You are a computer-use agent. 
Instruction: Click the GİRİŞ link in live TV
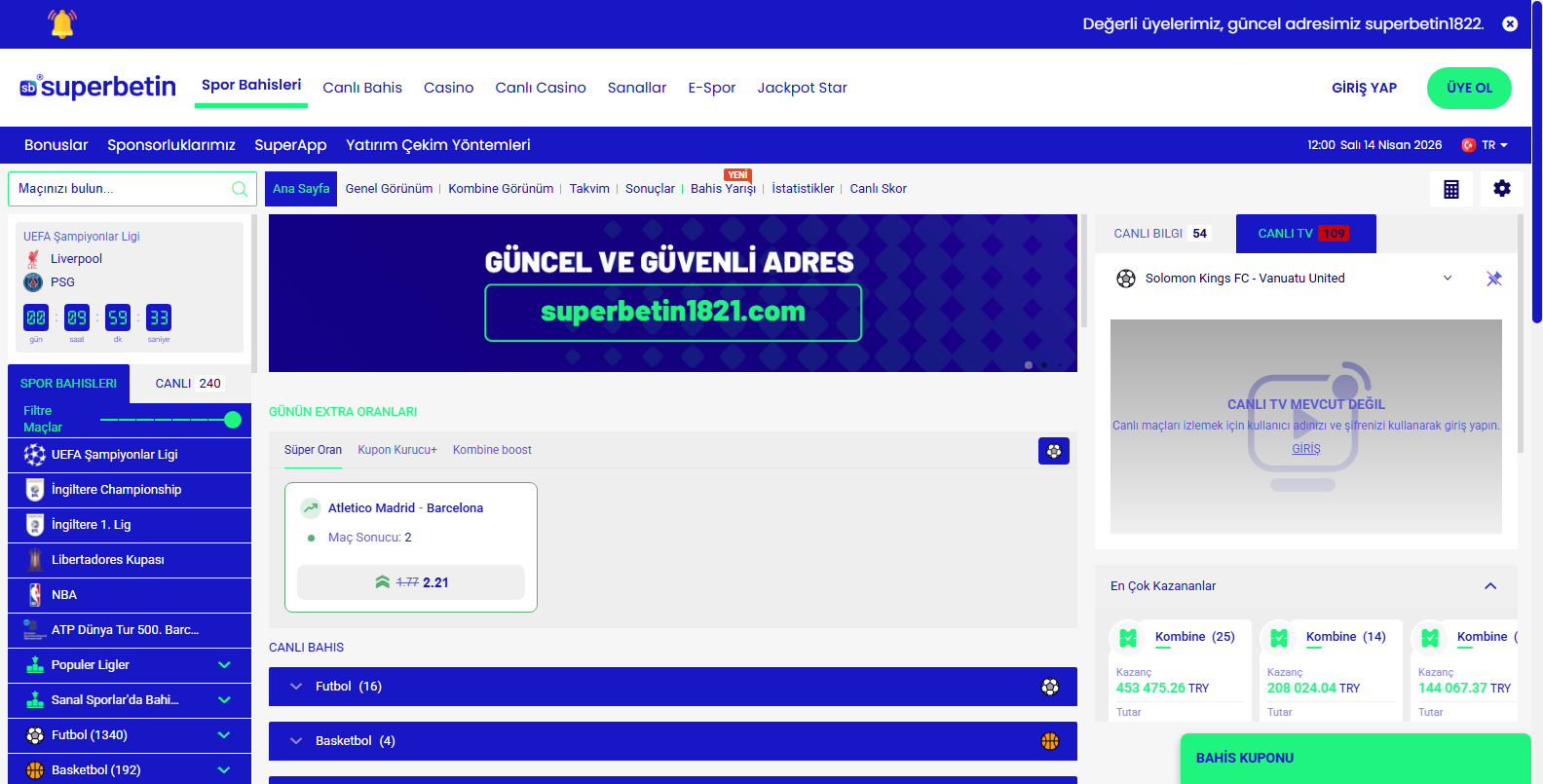[x=1306, y=449]
